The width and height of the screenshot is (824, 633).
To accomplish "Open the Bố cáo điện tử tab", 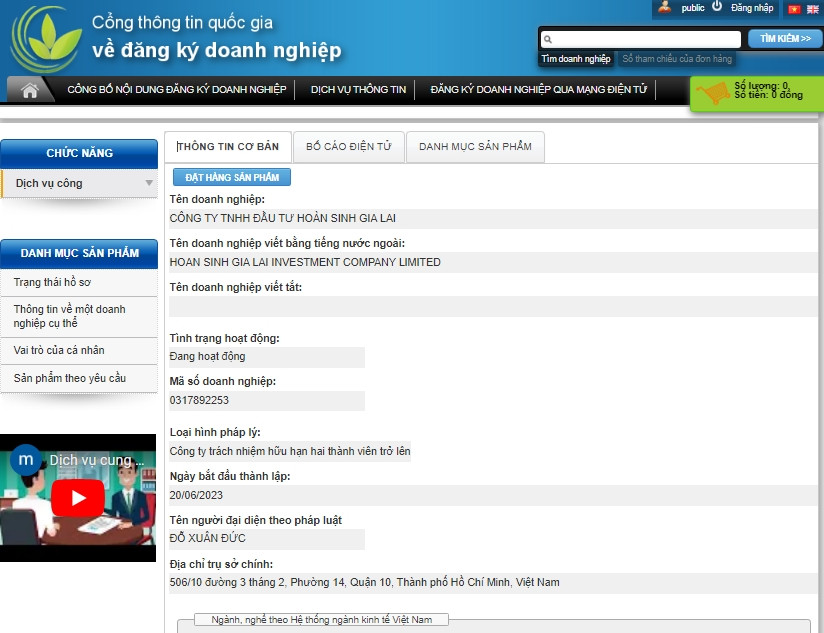I will tap(348, 147).
